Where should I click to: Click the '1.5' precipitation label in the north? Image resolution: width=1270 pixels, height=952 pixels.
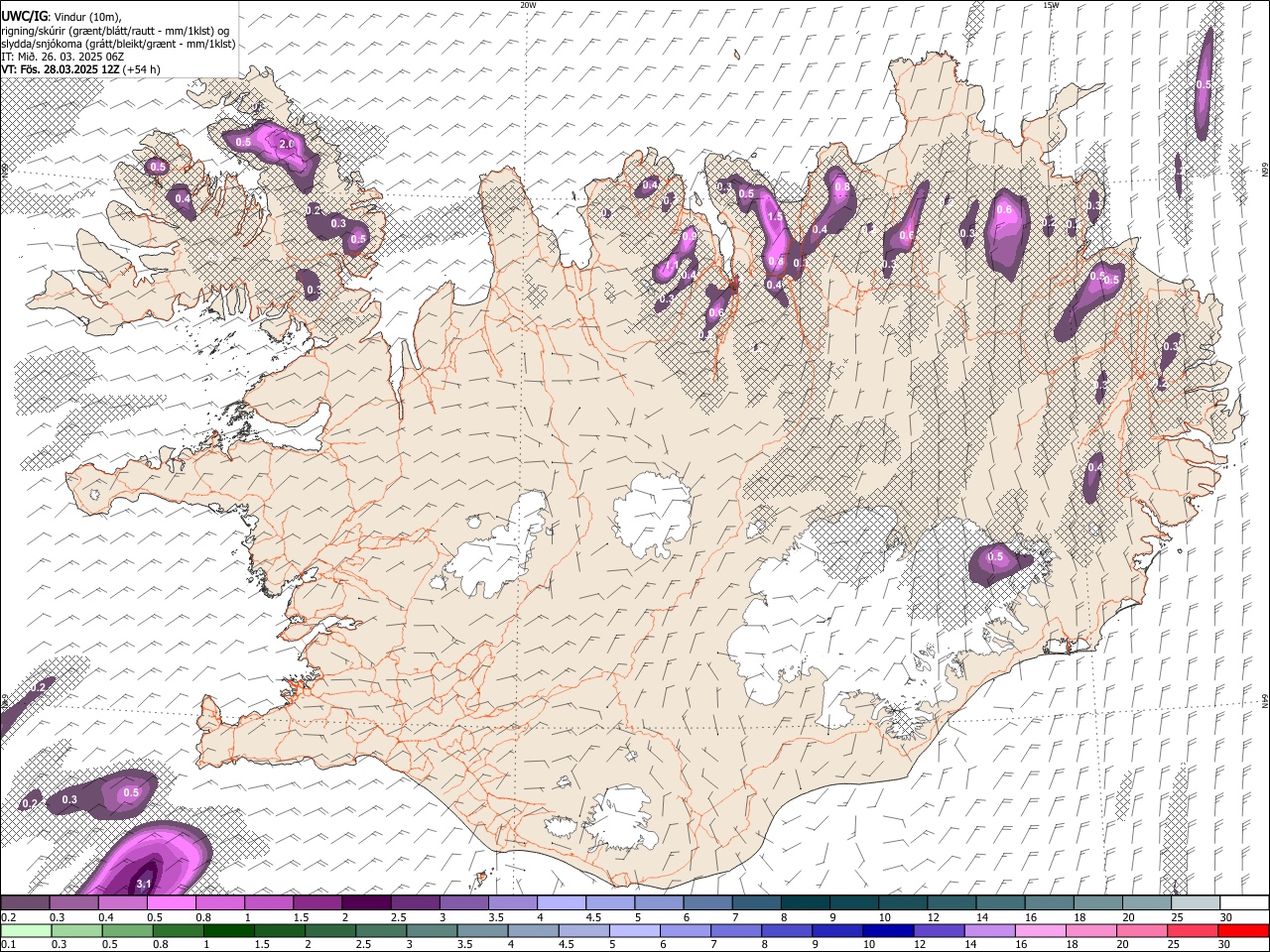point(776,216)
